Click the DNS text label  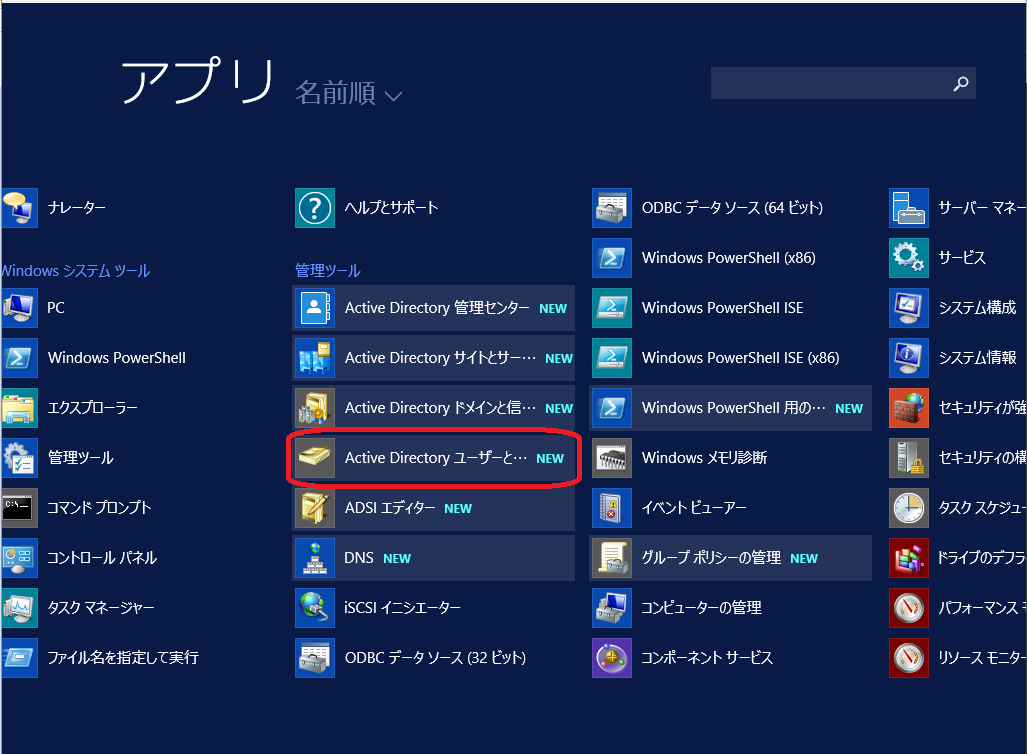pyautogui.click(x=359, y=558)
